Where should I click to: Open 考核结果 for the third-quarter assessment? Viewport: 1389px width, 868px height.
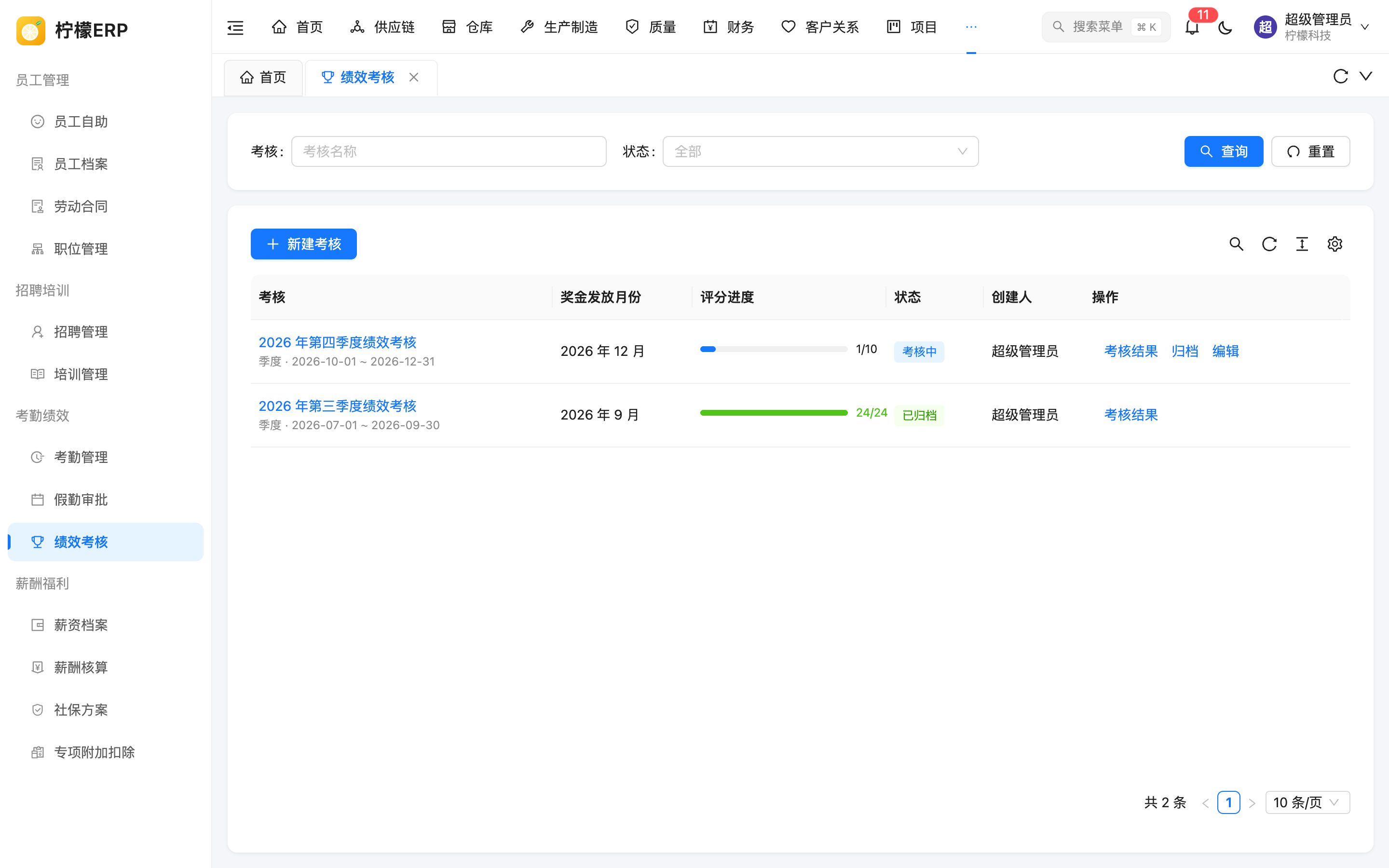(x=1130, y=415)
